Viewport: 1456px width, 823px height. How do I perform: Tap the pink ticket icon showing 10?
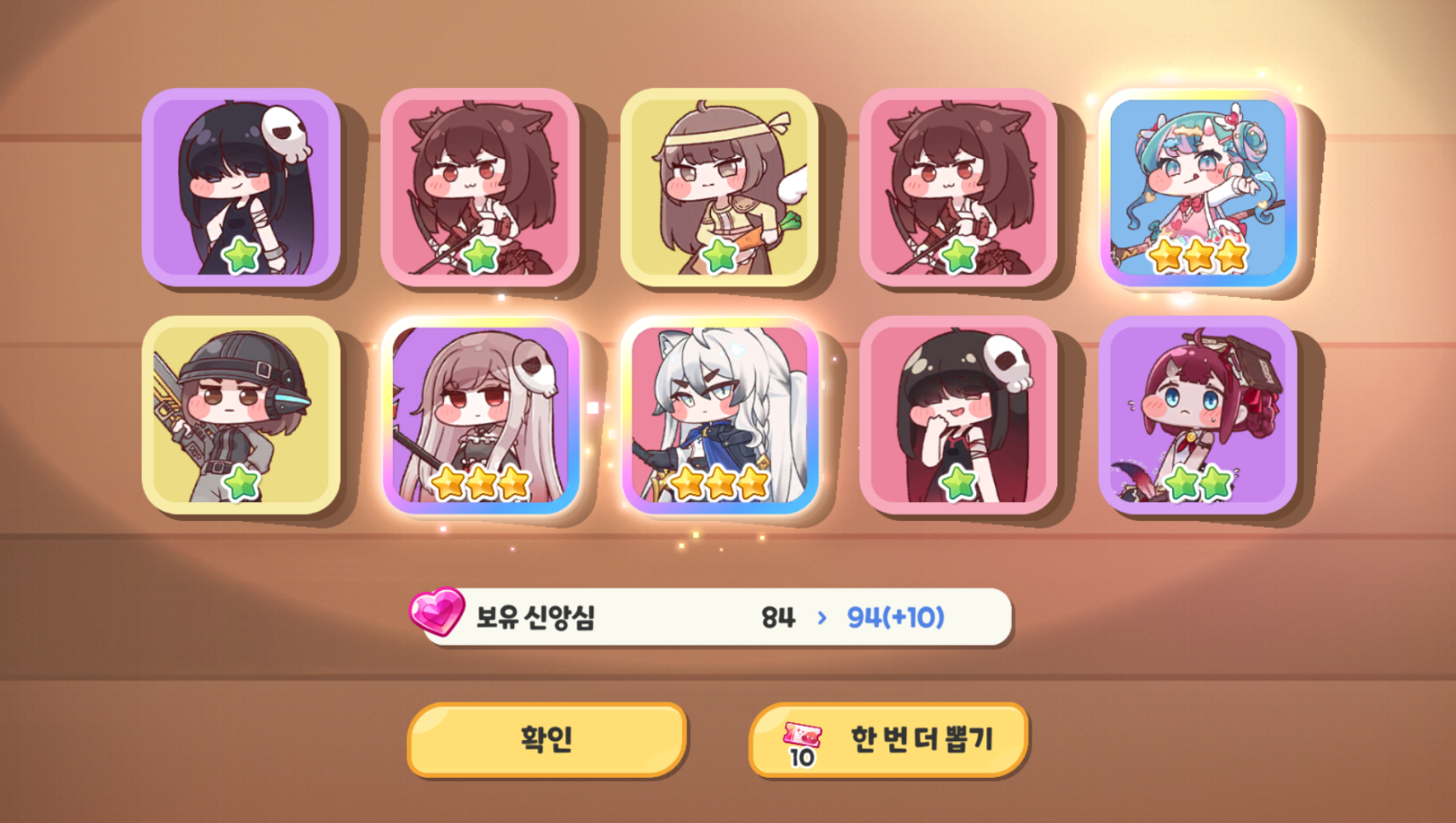click(x=802, y=742)
